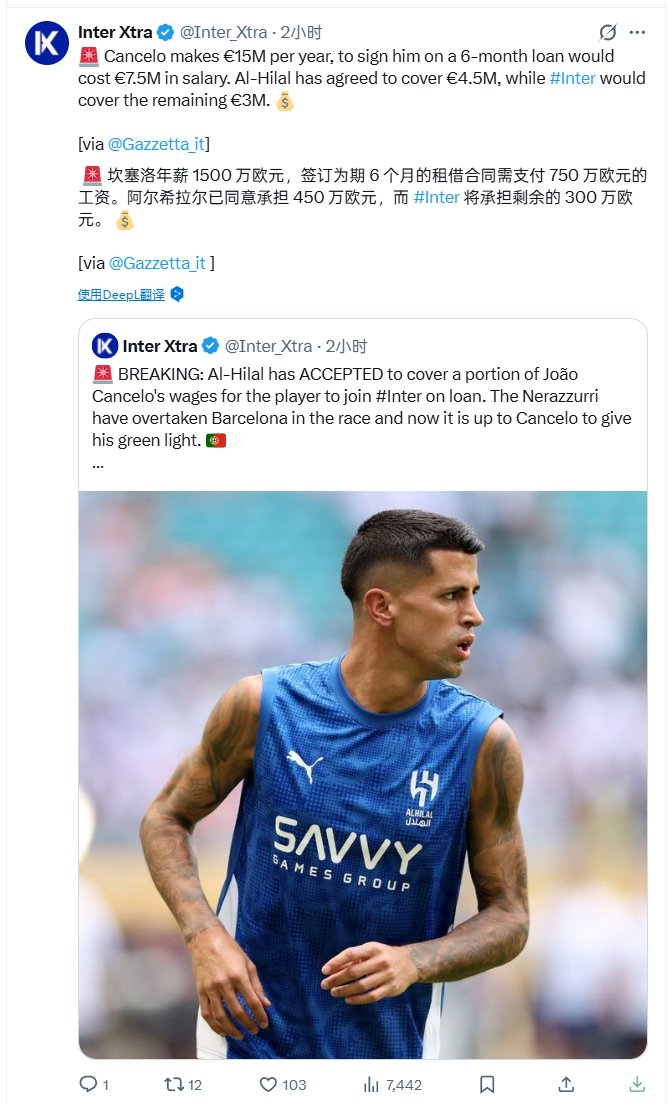Click the green download arrow icon
This screenshot has height=1104, width=668.
pos(636,1084)
